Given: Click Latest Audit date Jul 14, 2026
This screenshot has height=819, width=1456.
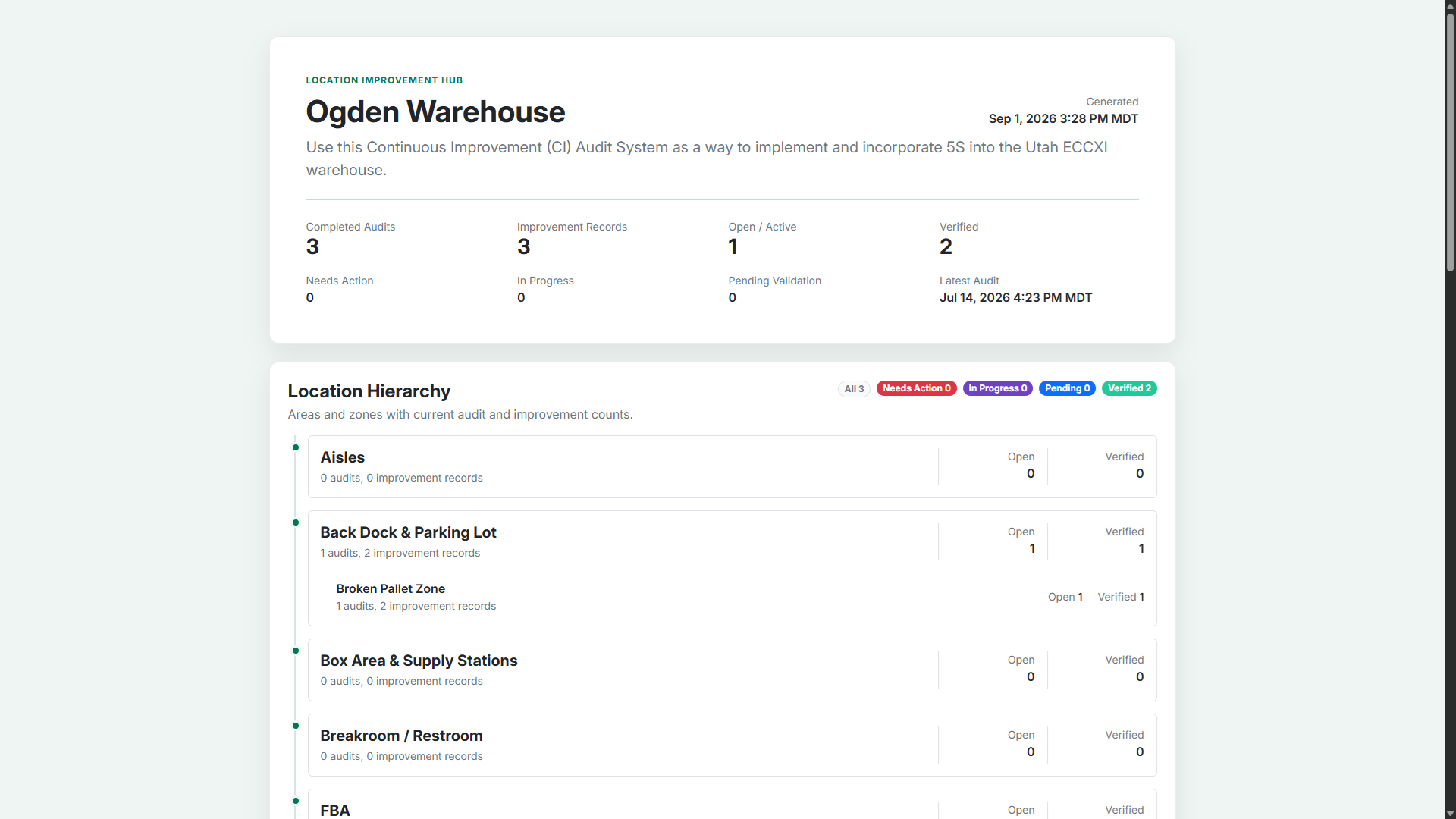Looking at the screenshot, I should click(1015, 297).
